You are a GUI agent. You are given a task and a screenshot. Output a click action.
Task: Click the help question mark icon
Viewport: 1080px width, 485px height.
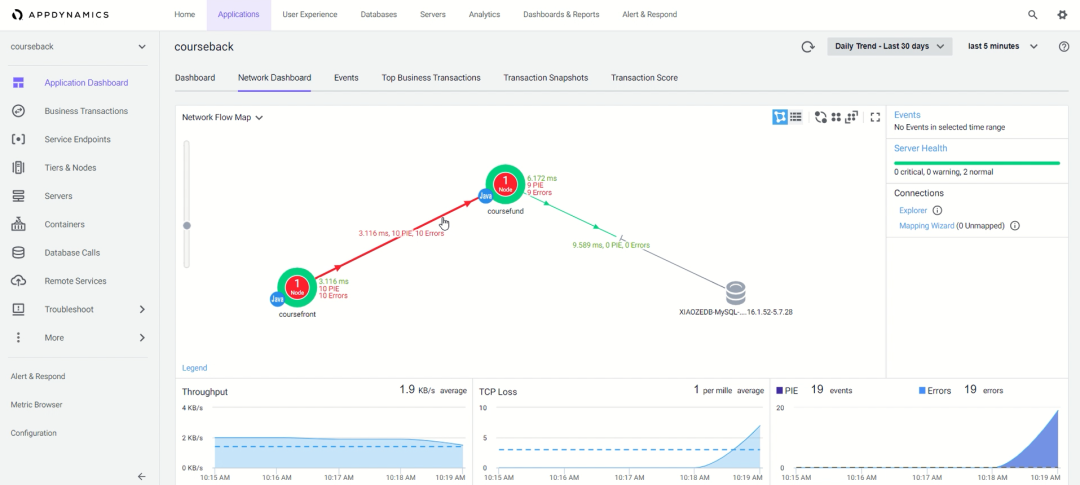(1064, 47)
